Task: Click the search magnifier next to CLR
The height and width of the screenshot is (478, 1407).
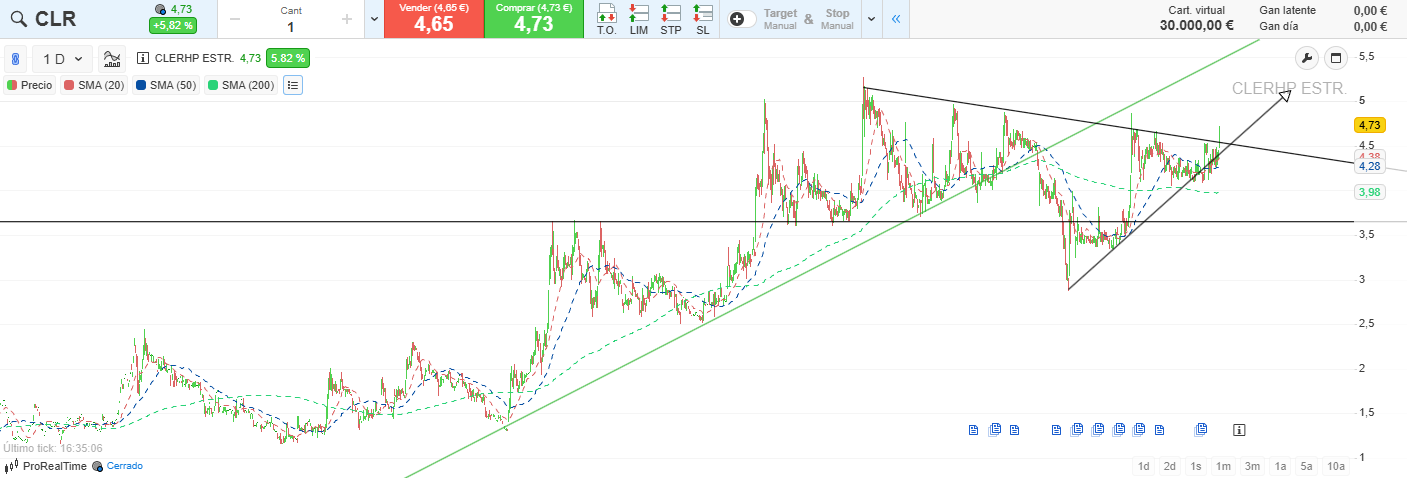Action: click(x=18, y=19)
